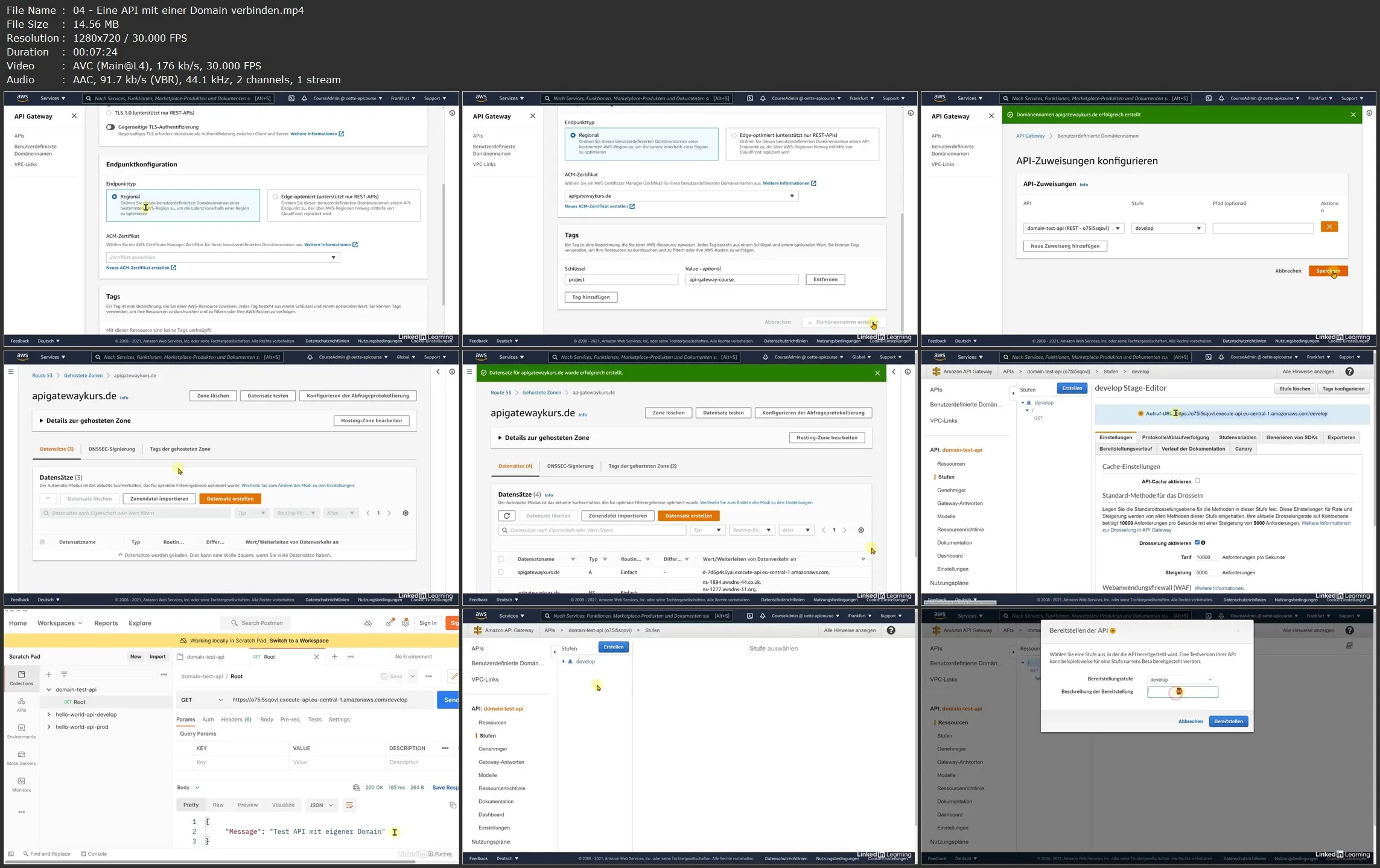This screenshot has height=868, width=1380.
Task: Open the GET method dropdown in Postman
Action: pos(202,700)
